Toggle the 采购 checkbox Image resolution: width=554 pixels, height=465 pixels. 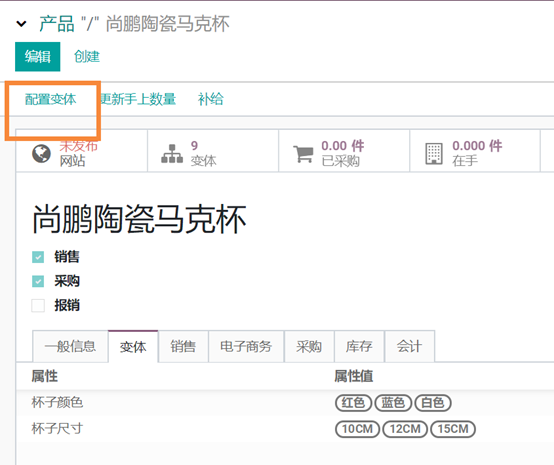38,281
